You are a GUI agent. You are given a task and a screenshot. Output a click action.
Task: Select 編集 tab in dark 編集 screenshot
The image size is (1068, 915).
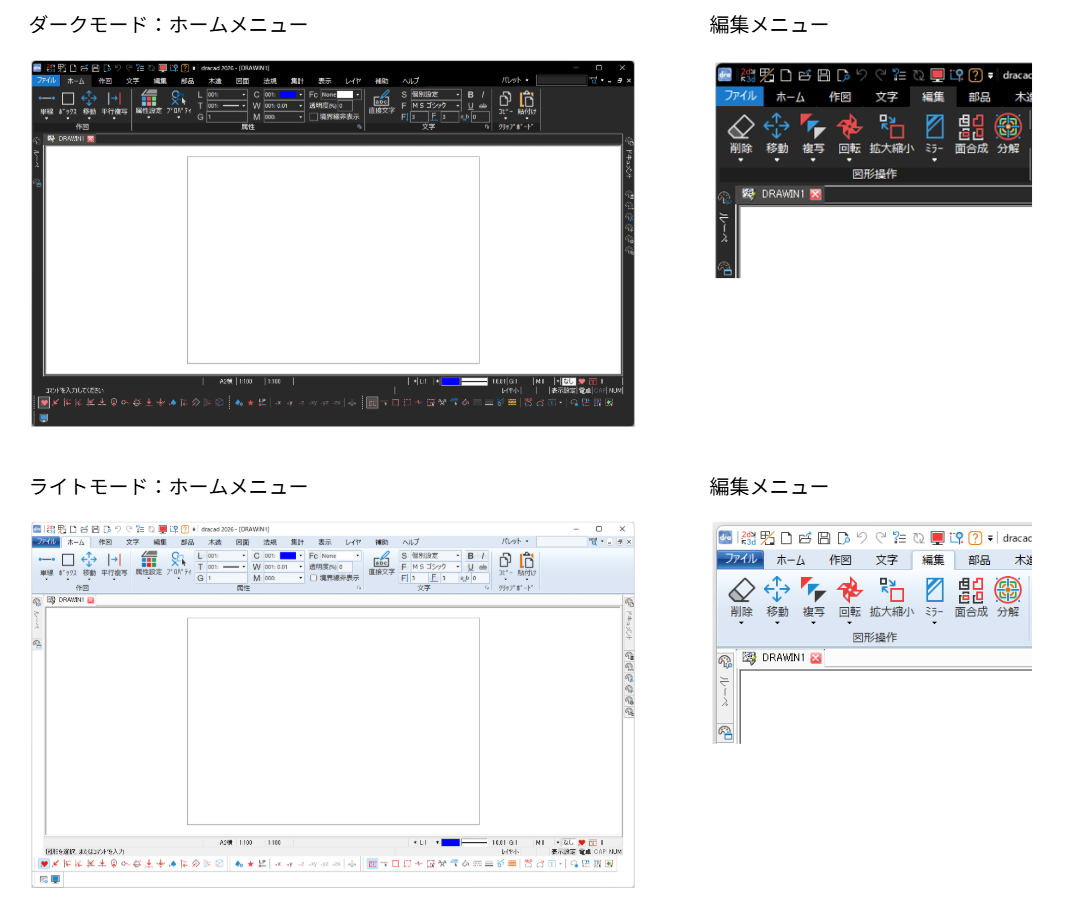click(932, 97)
